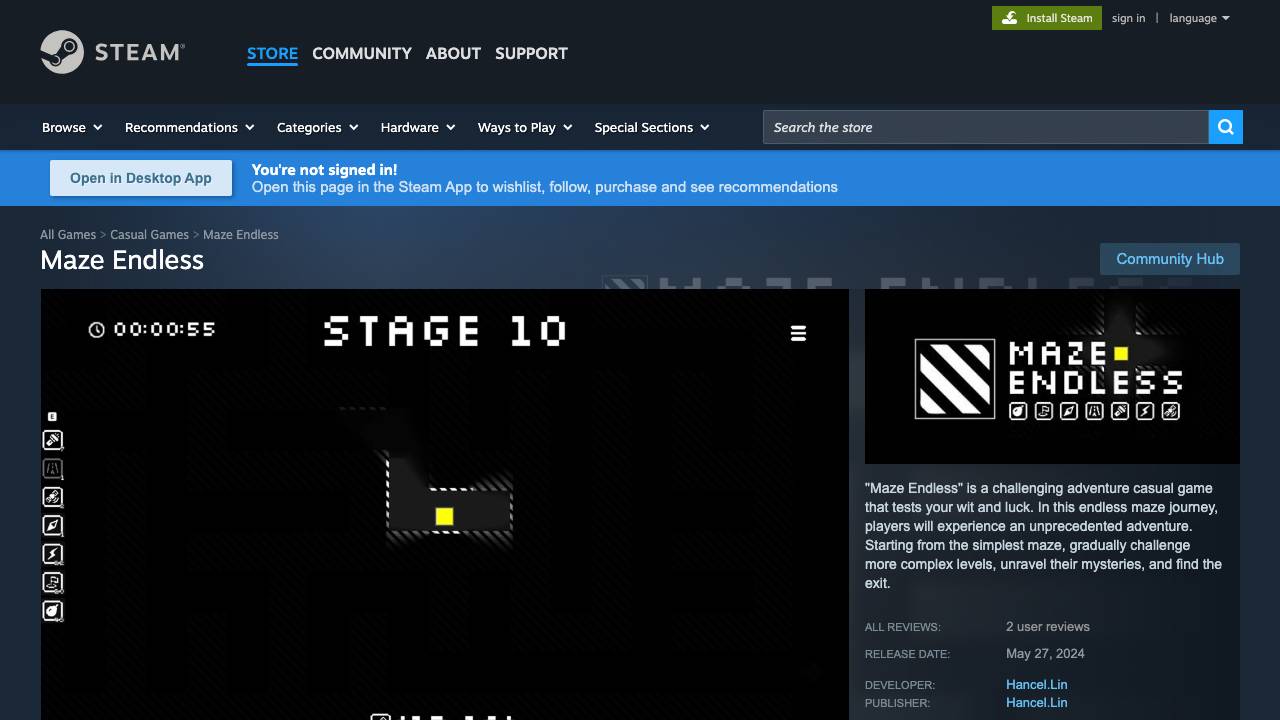
Task: Open publisher Hancel.Lin link
Action: click(x=1037, y=703)
